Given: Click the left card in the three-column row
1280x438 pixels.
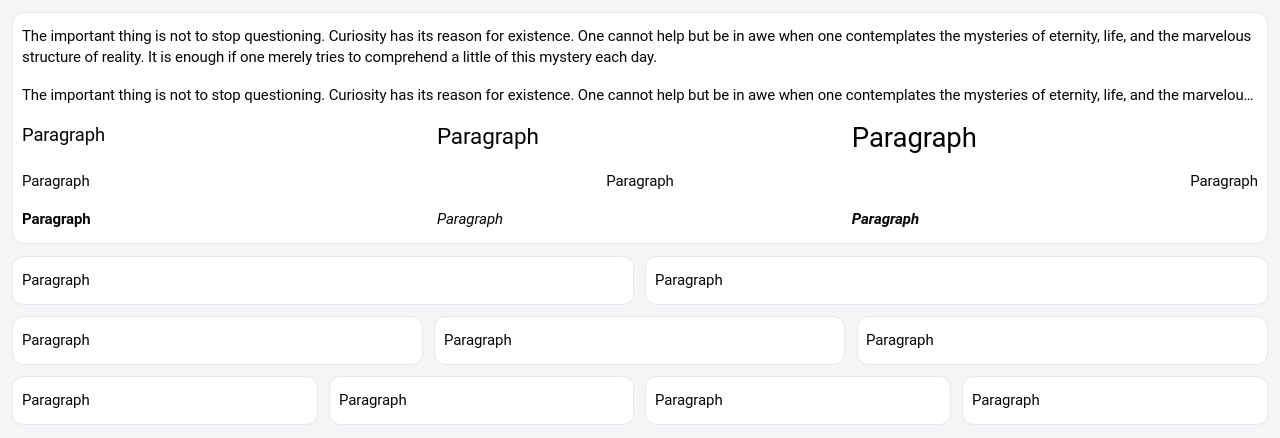Looking at the screenshot, I should point(217,340).
